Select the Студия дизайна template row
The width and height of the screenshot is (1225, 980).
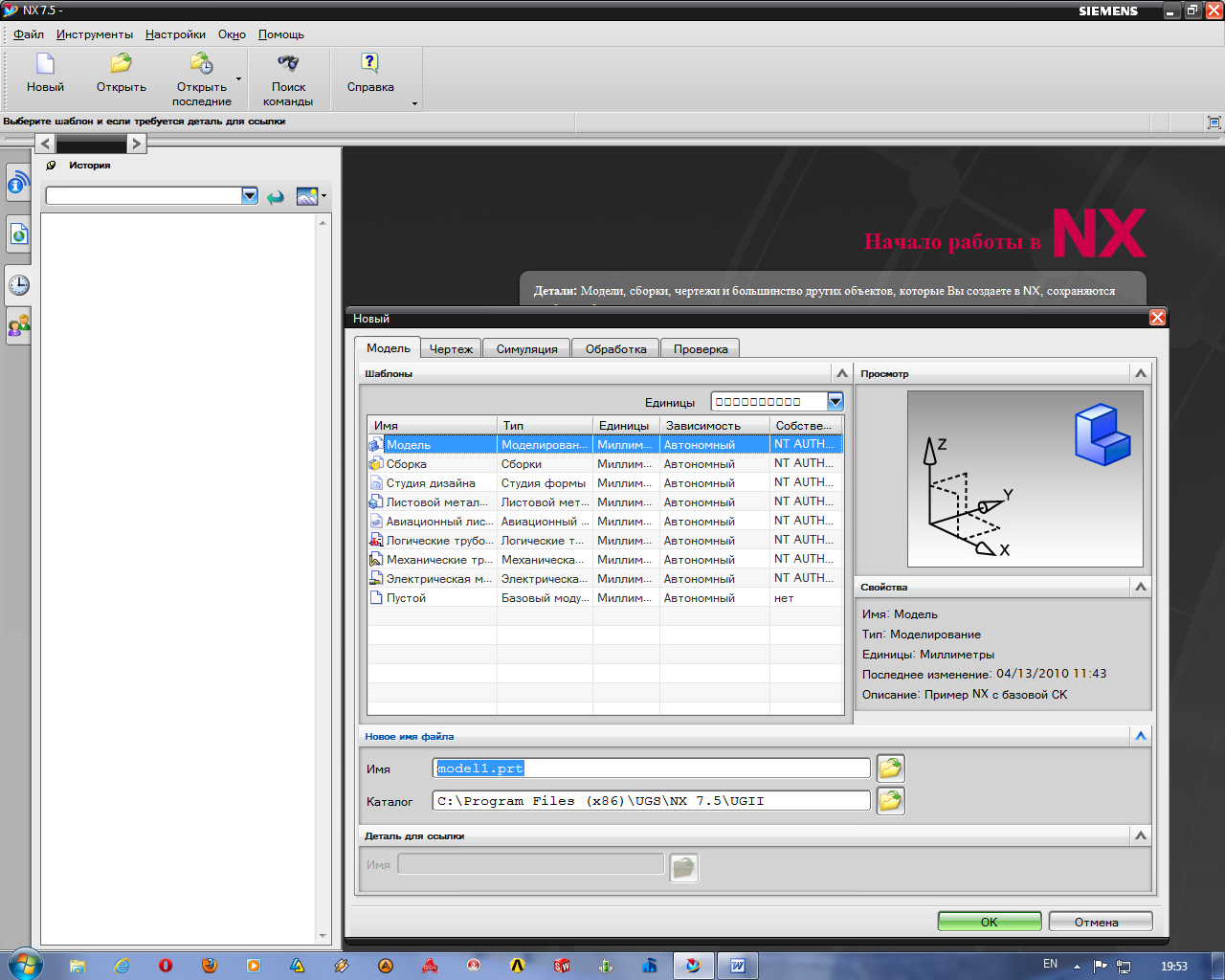[x=605, y=483]
